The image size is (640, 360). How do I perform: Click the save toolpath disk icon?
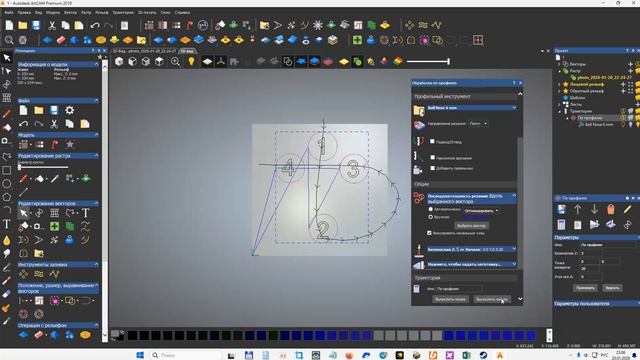pos(561,209)
